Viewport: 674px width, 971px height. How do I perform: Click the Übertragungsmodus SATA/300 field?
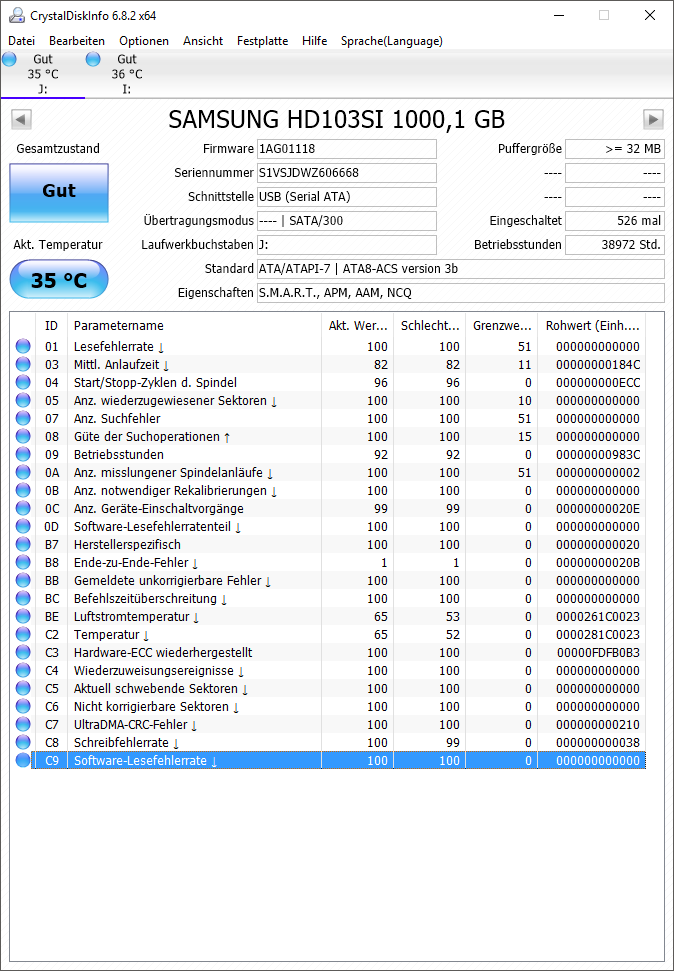(346, 220)
